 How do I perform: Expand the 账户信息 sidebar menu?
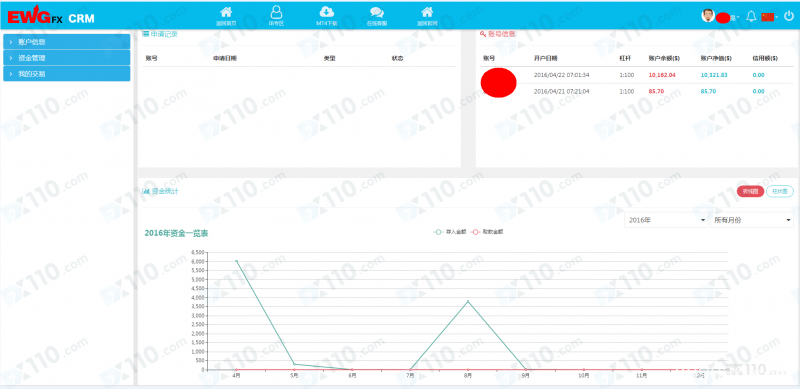click(x=67, y=42)
